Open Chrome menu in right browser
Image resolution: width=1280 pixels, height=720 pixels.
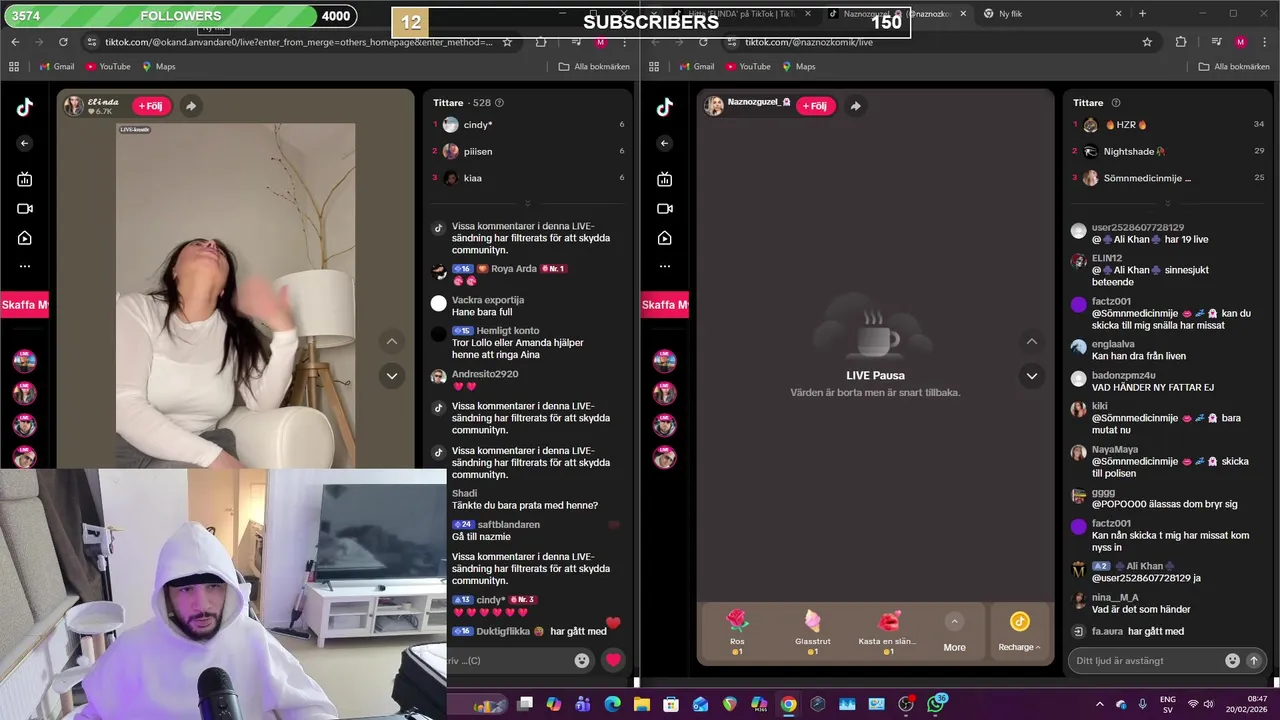pyautogui.click(x=1265, y=42)
